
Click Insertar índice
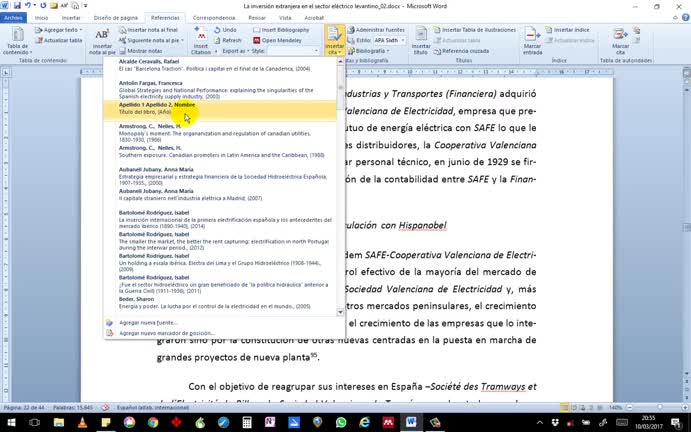point(568,30)
